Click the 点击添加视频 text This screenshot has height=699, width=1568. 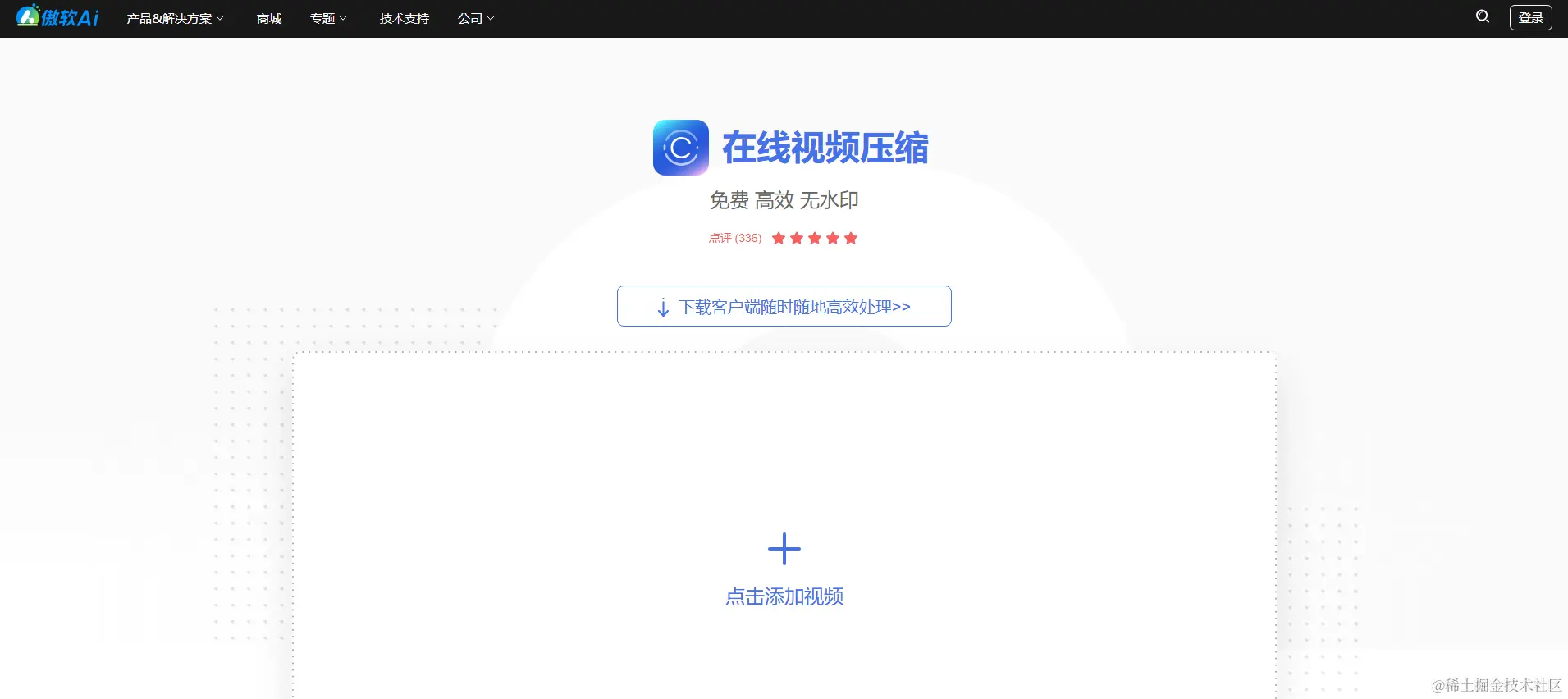pos(784,596)
